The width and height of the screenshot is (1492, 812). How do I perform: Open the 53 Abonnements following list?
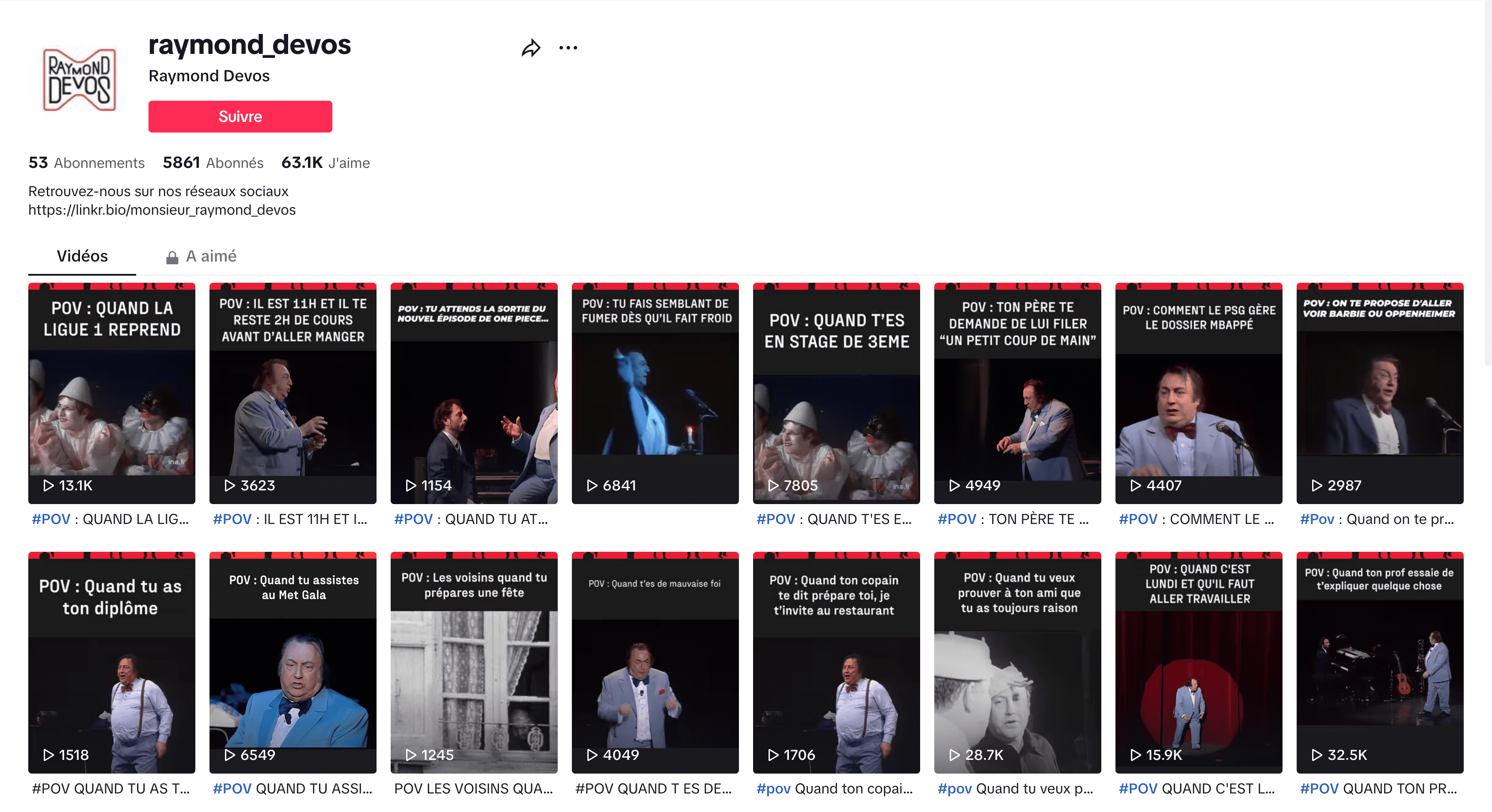pos(86,163)
